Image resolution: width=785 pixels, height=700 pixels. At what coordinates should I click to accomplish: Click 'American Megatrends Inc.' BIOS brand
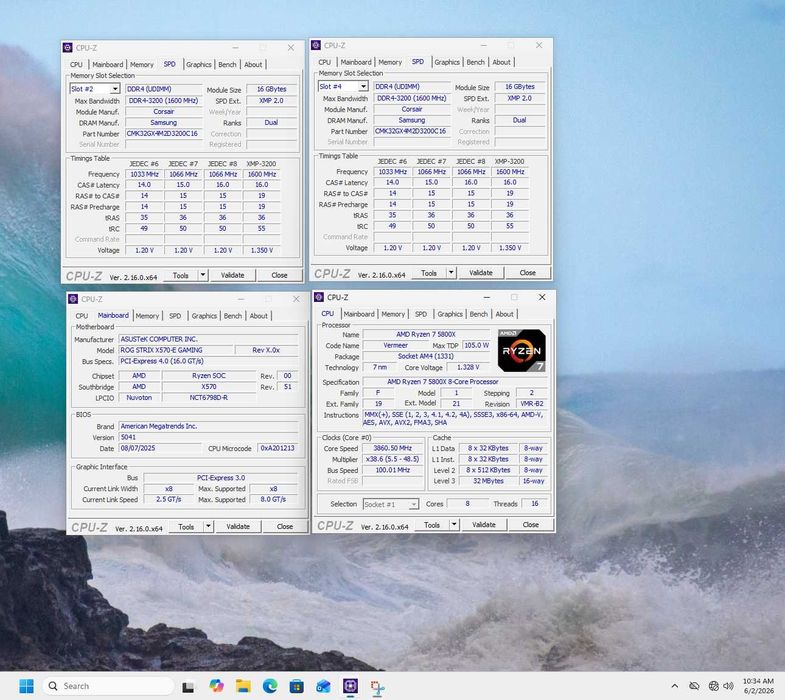click(x=208, y=426)
